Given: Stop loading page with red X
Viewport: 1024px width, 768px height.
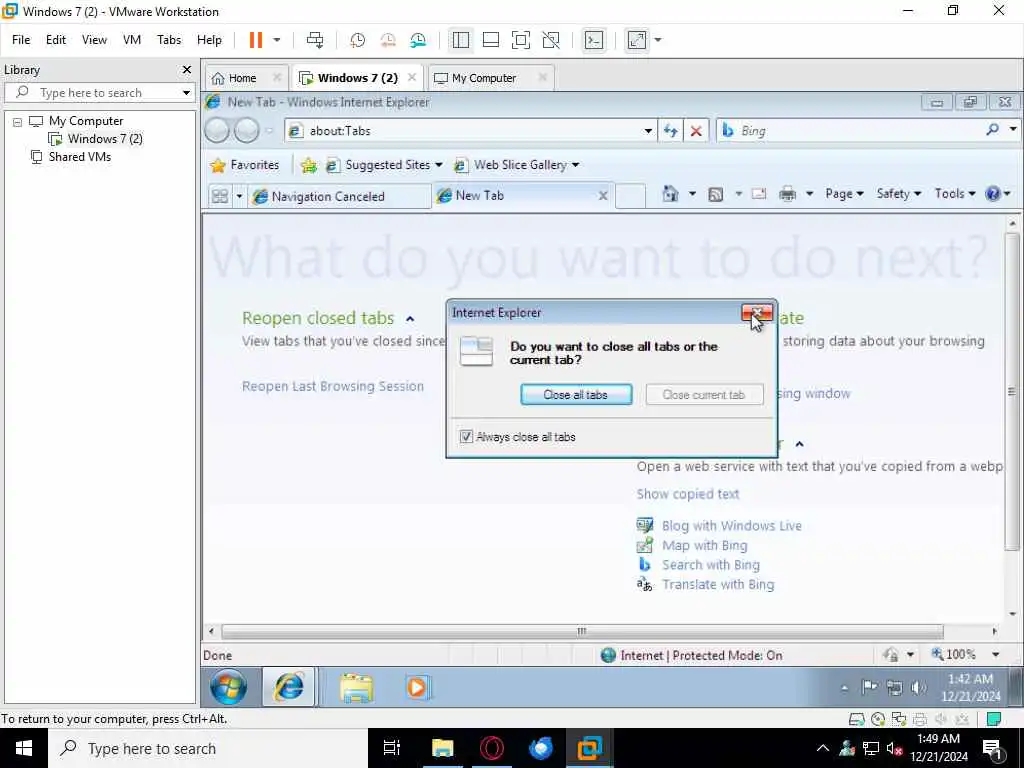Looking at the screenshot, I should click(x=696, y=131).
